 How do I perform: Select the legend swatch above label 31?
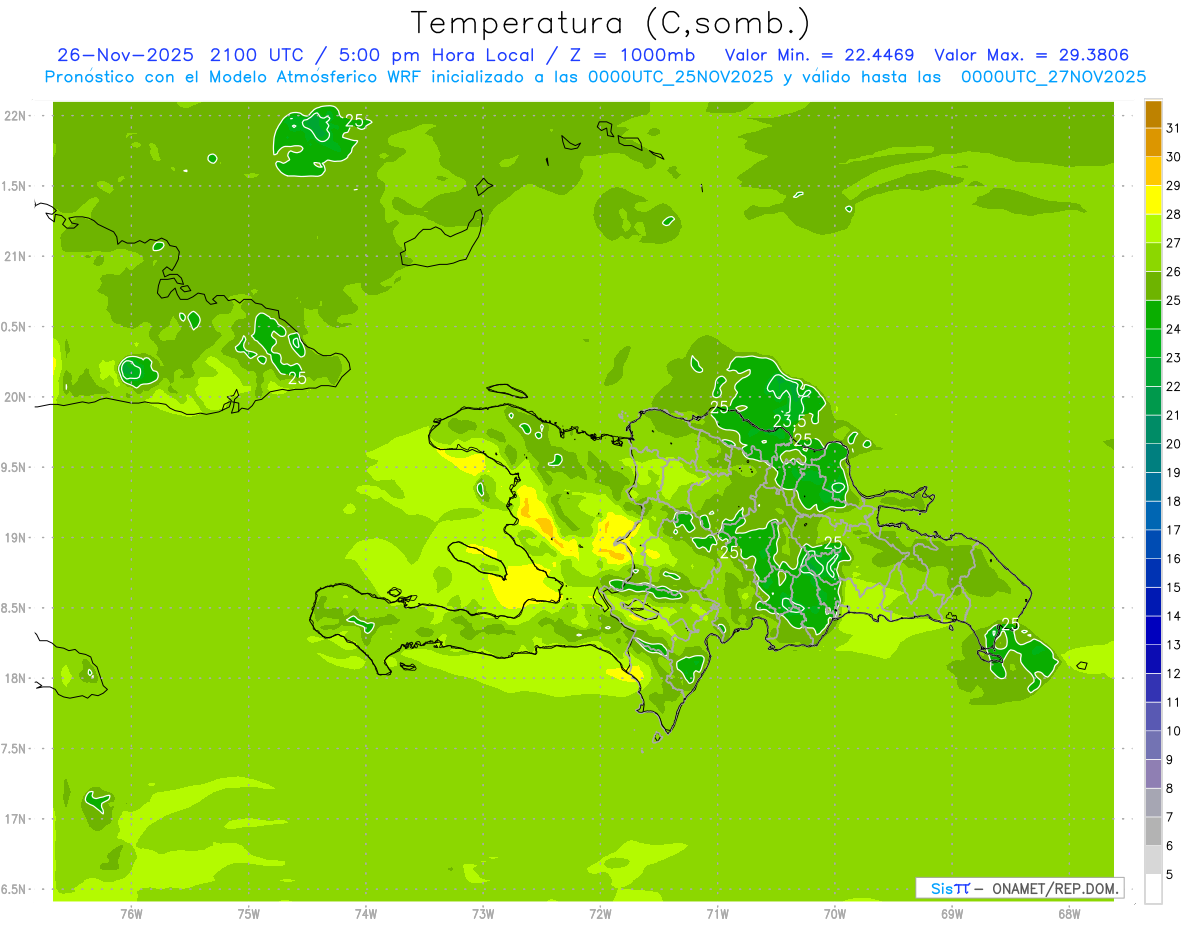pyautogui.click(x=1153, y=114)
